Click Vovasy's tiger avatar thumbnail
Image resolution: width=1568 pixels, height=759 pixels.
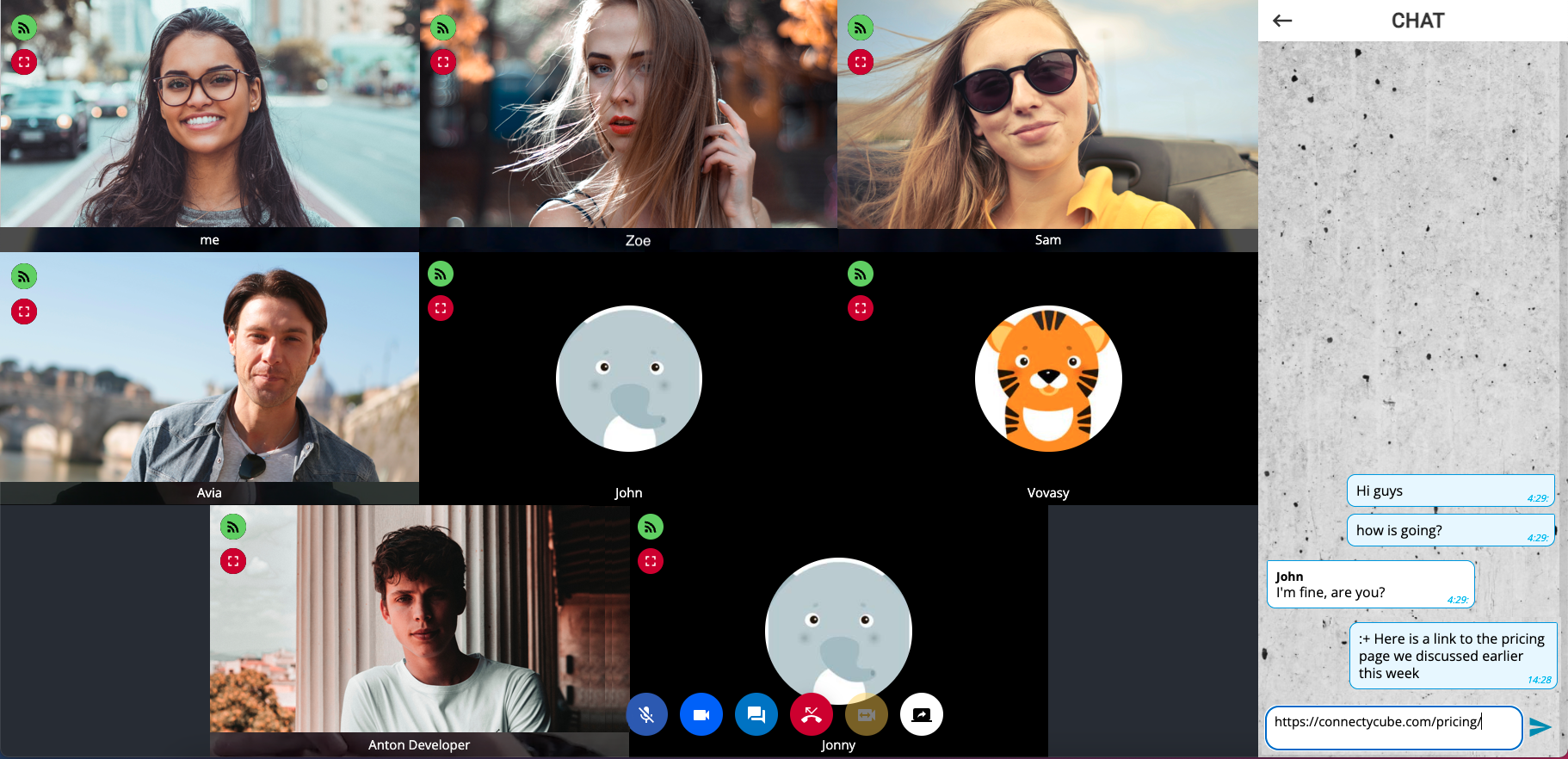pyautogui.click(x=1048, y=379)
